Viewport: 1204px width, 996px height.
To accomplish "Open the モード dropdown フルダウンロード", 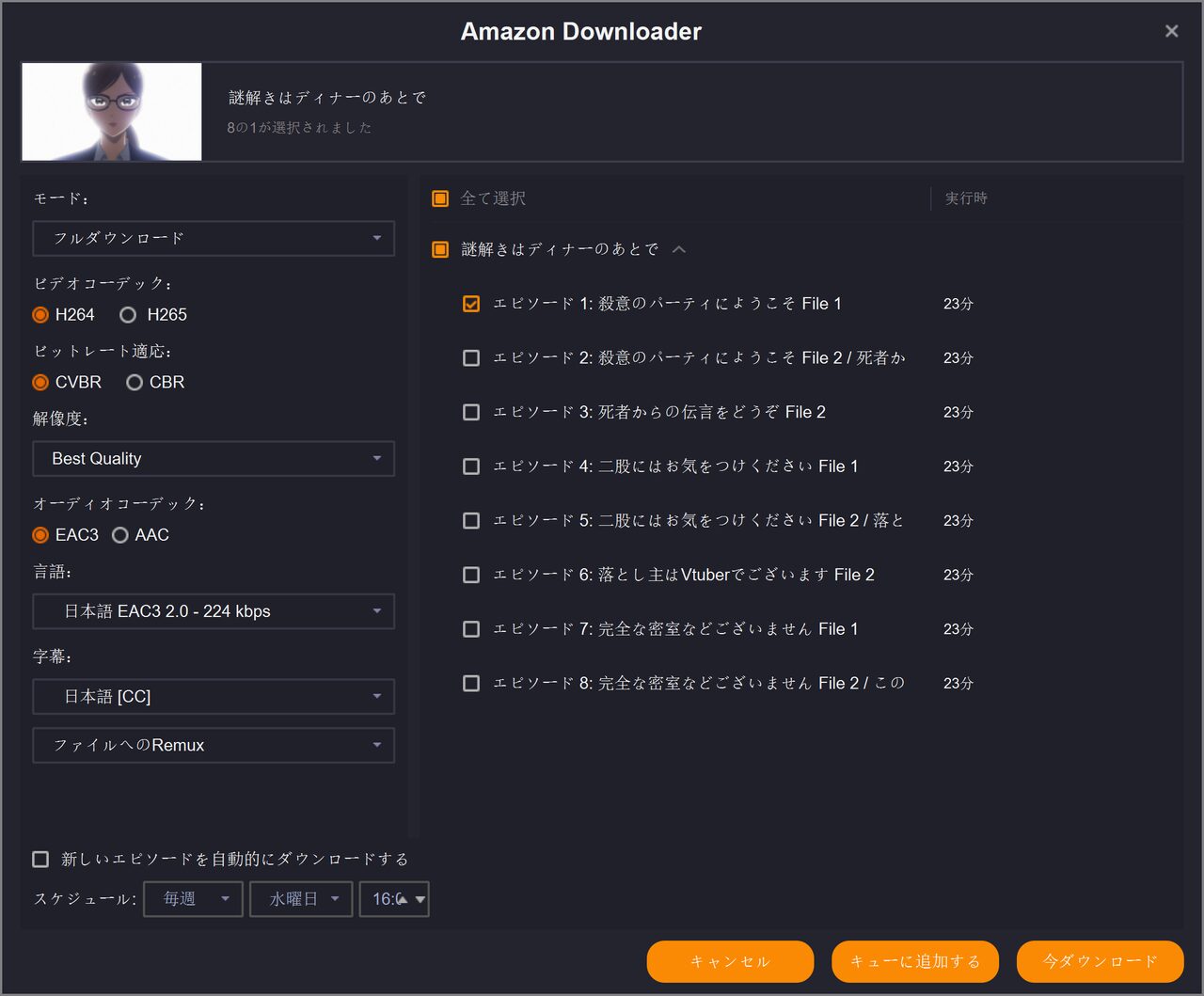I will coord(214,239).
